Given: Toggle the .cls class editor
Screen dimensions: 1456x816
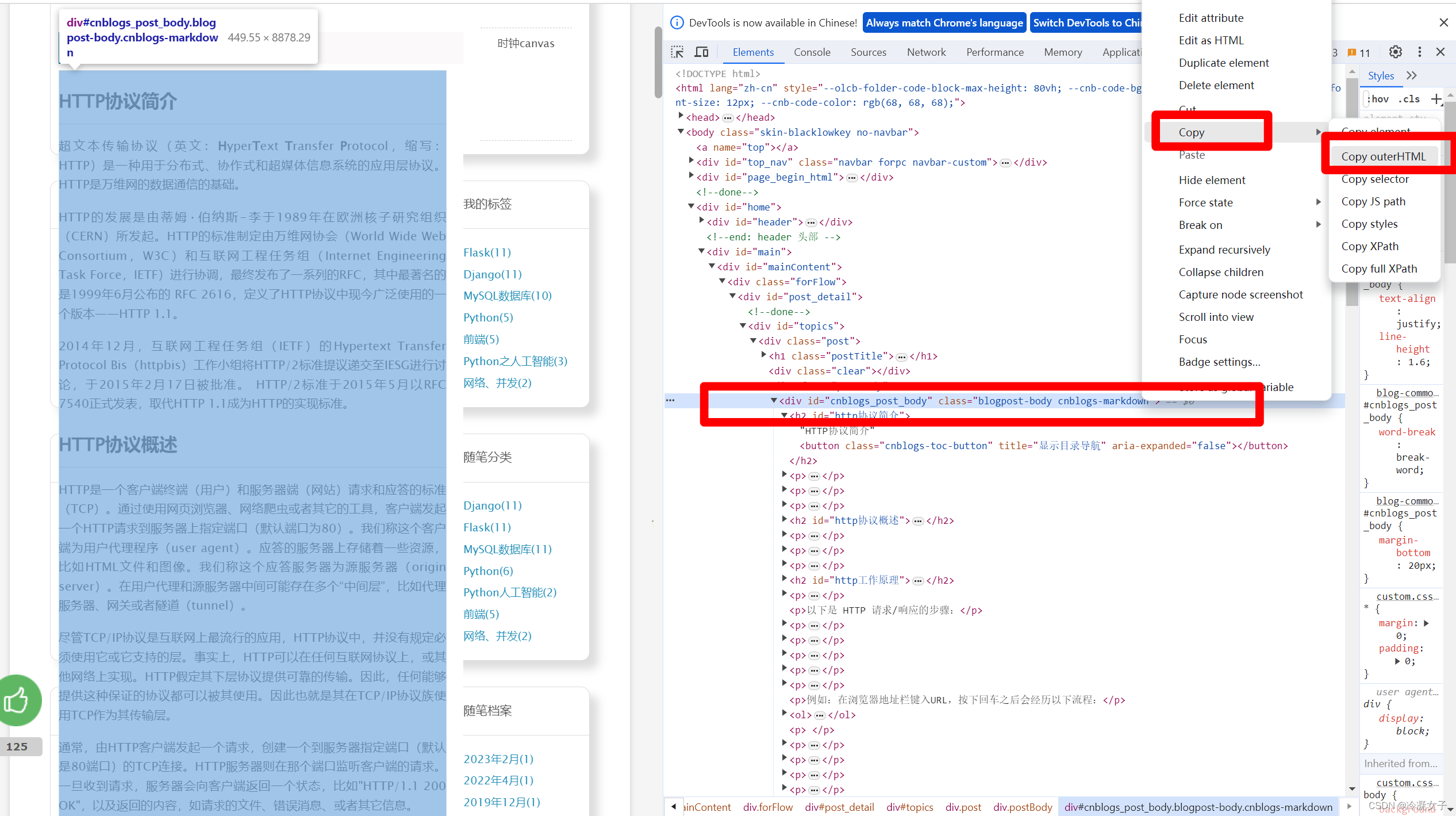Looking at the screenshot, I should pos(1409,99).
